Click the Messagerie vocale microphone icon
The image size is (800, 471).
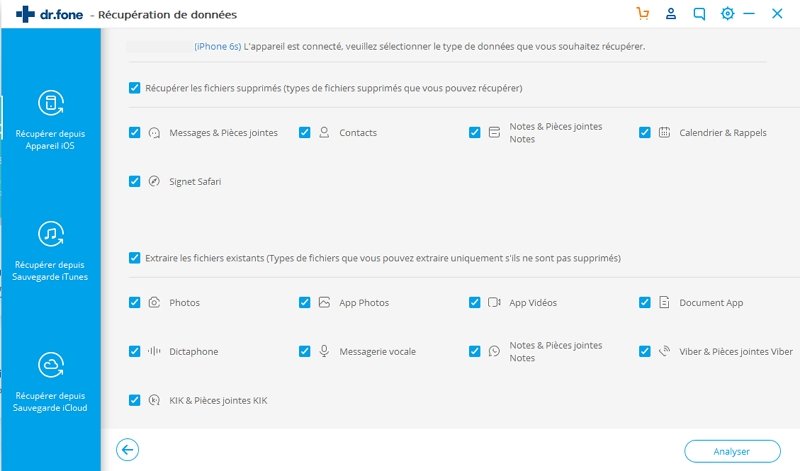tap(324, 351)
